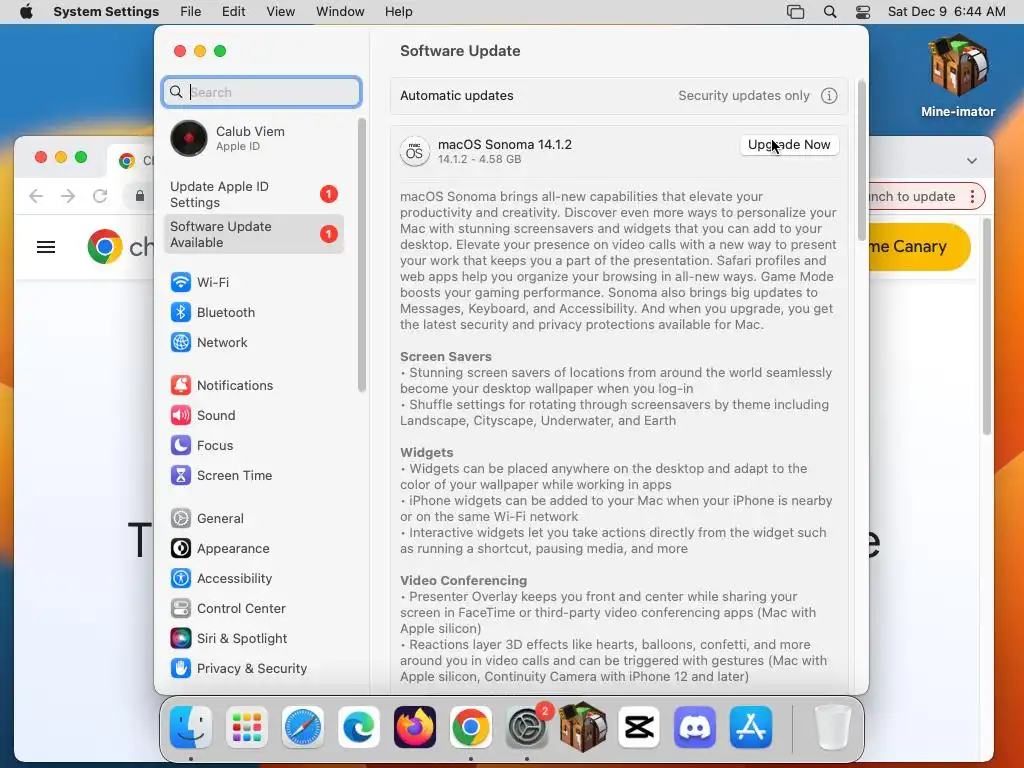Viewport: 1024px width, 768px height.
Task: Open the Window menu
Action: (340, 12)
